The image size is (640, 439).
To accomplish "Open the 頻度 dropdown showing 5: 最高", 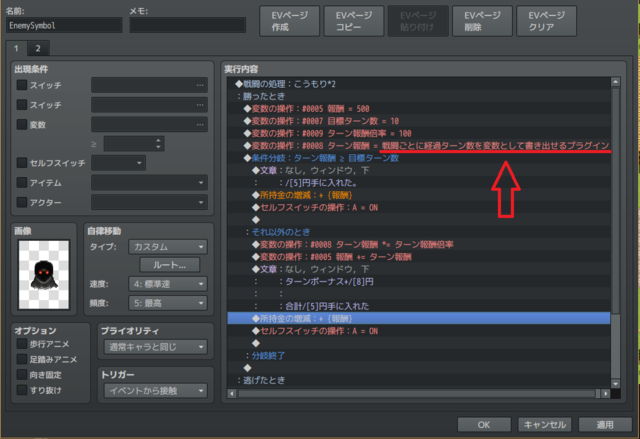I will pos(168,303).
